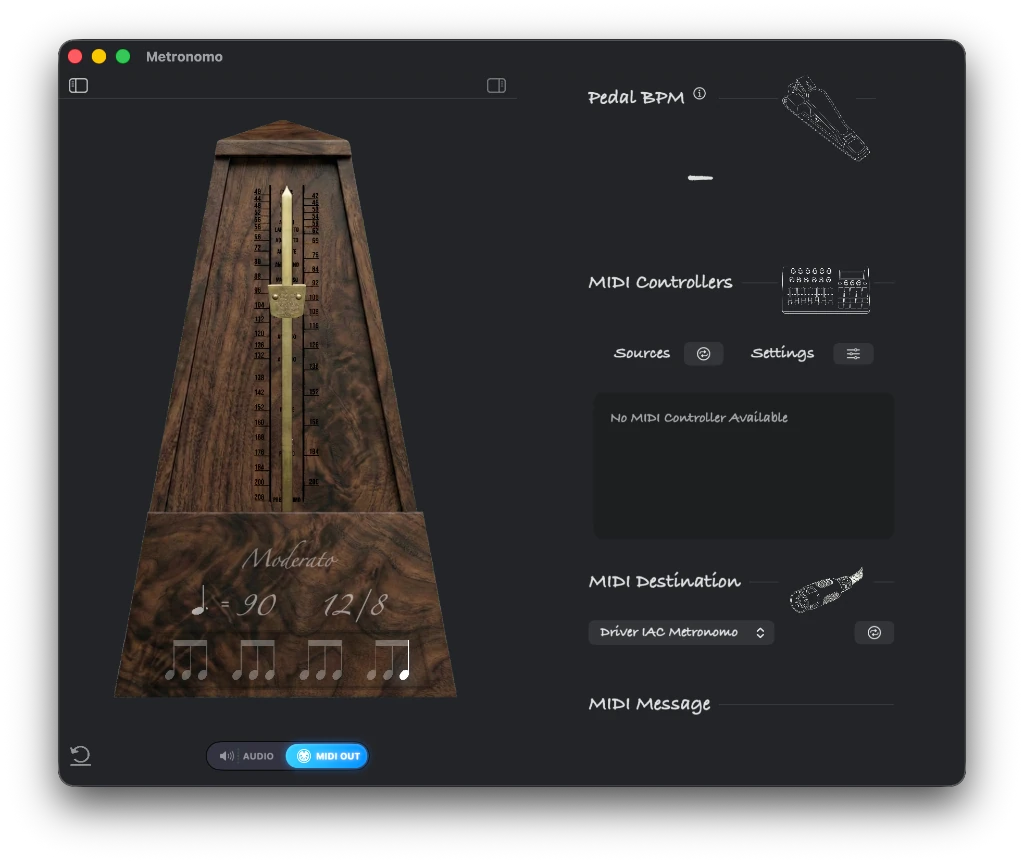Click the 12/8 time signature
This screenshot has width=1024, height=863.
point(356,605)
